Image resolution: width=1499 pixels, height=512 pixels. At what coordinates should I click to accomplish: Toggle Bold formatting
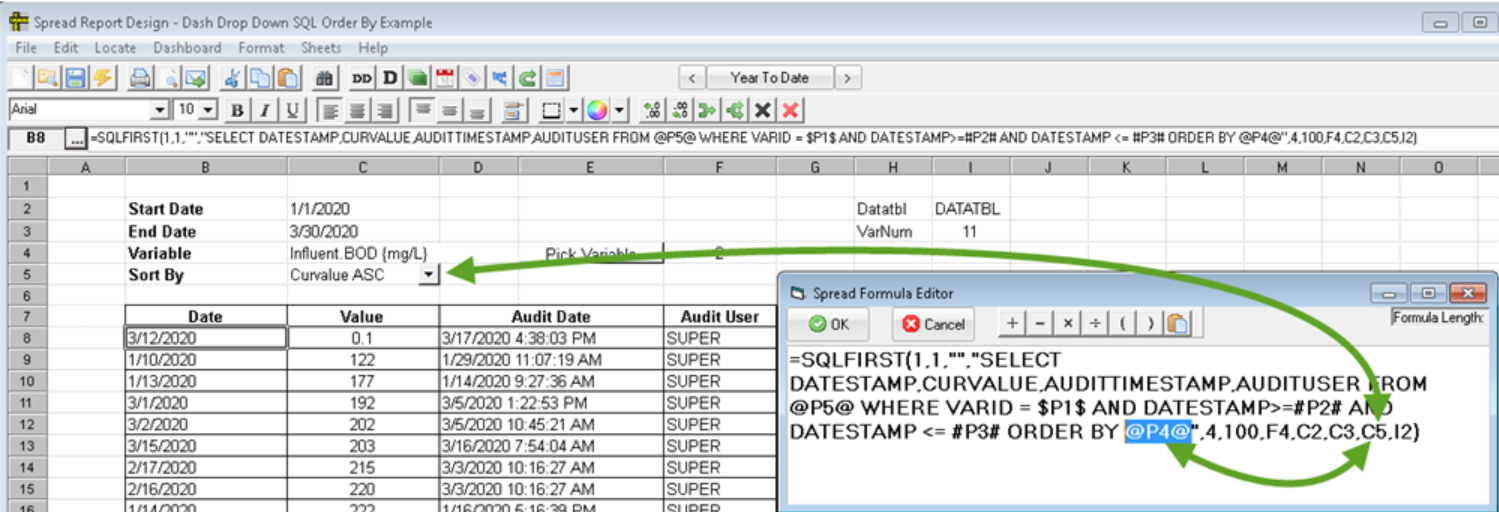[x=238, y=110]
